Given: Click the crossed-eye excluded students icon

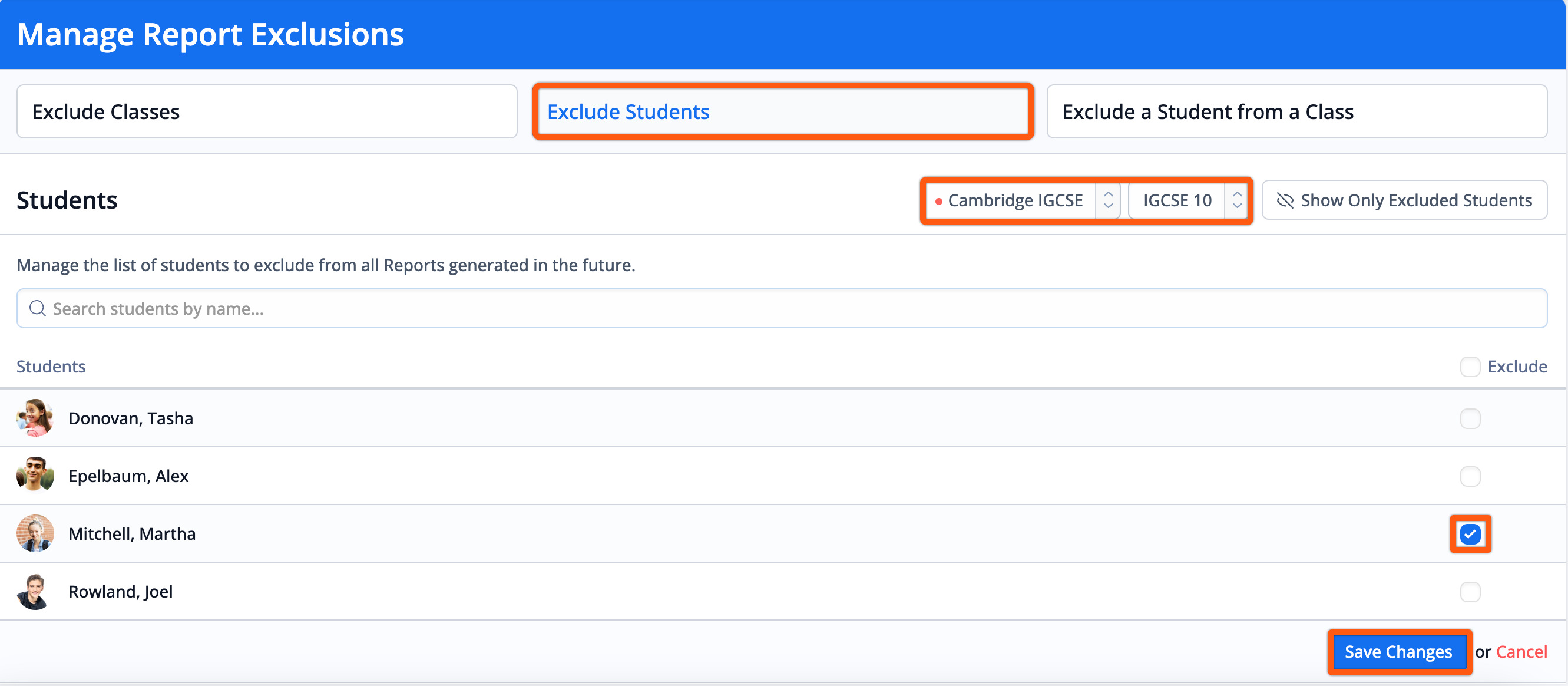Looking at the screenshot, I should [x=1285, y=200].
